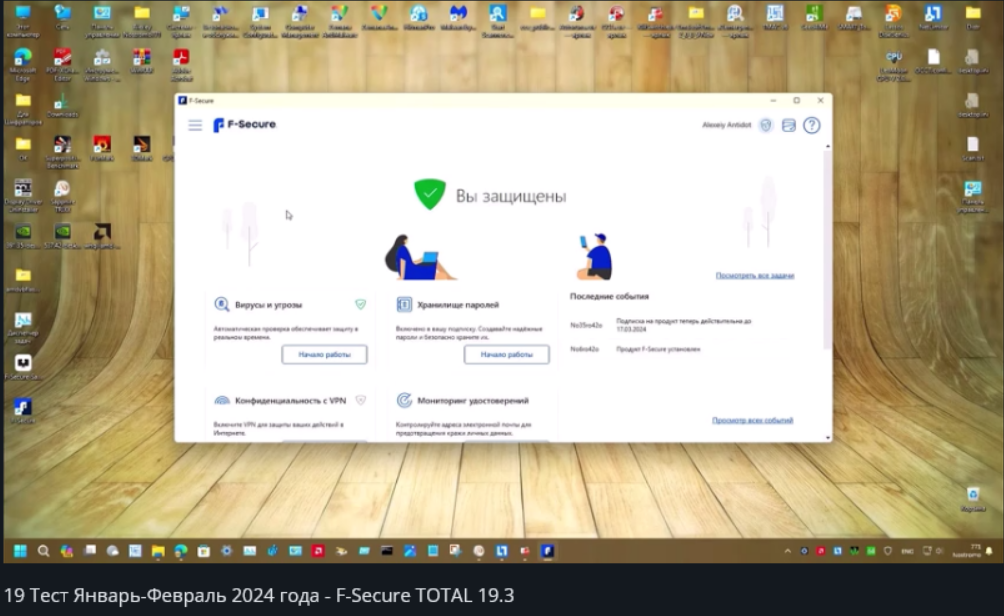Click the Хранилище паролей vault icon
This screenshot has height=616, width=1004.
[x=404, y=304]
